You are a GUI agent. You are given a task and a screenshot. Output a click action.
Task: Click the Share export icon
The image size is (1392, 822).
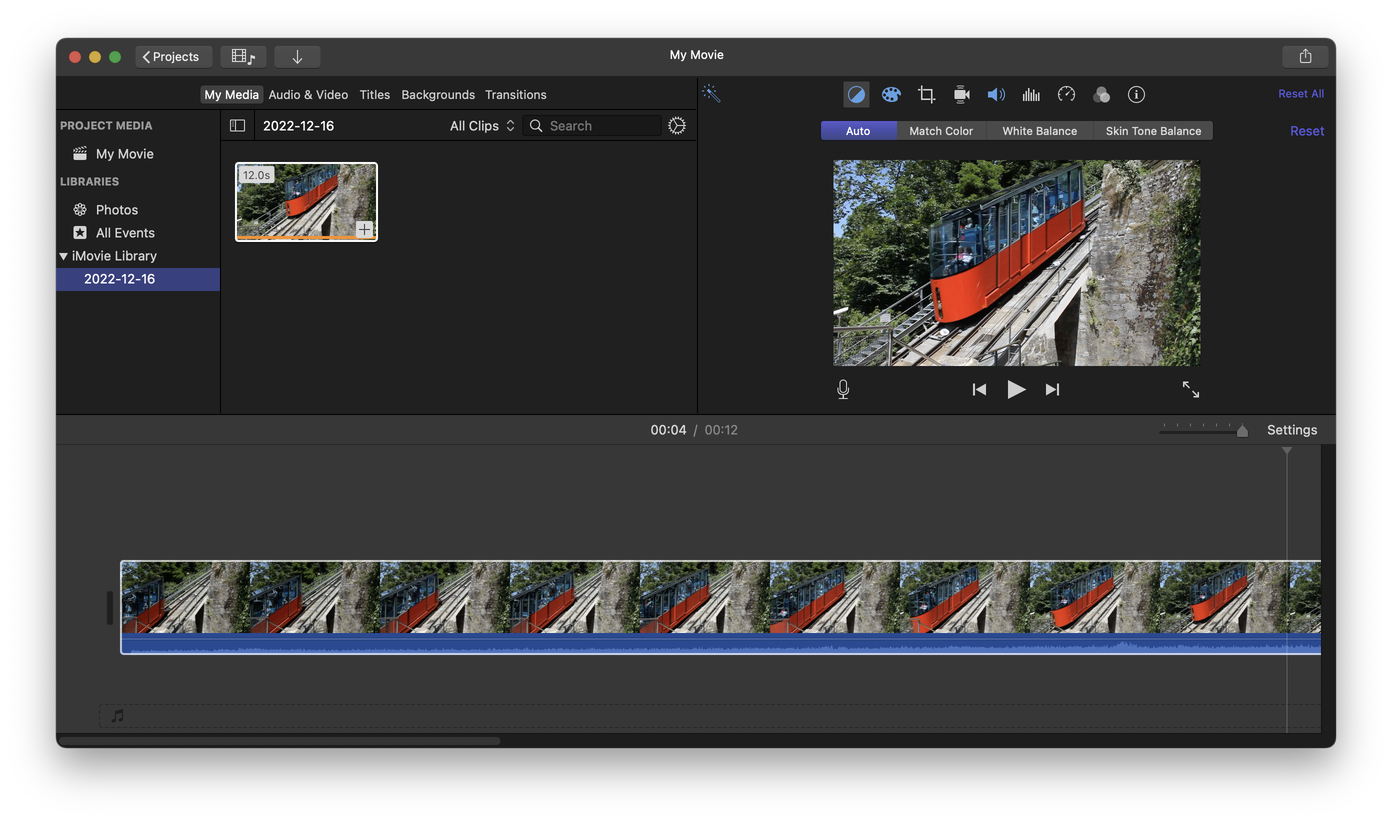[1305, 56]
